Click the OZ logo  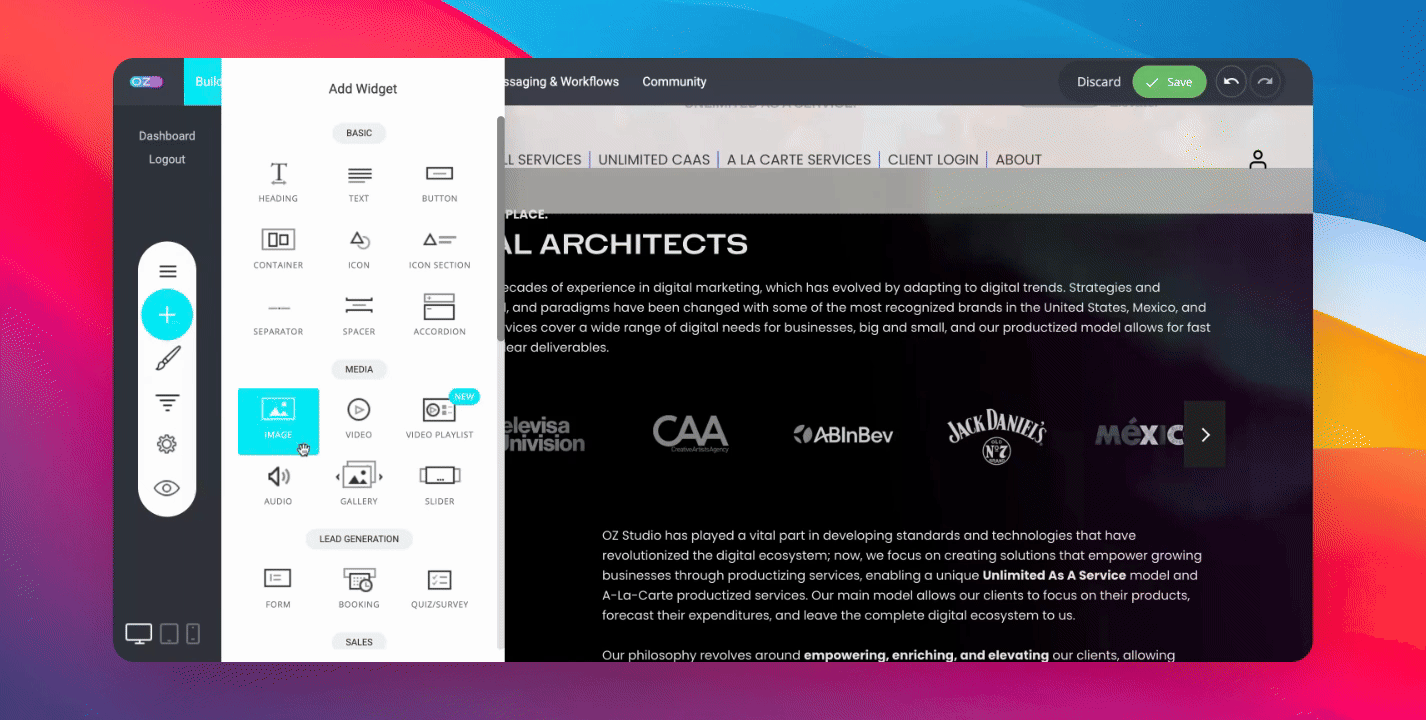(x=146, y=82)
